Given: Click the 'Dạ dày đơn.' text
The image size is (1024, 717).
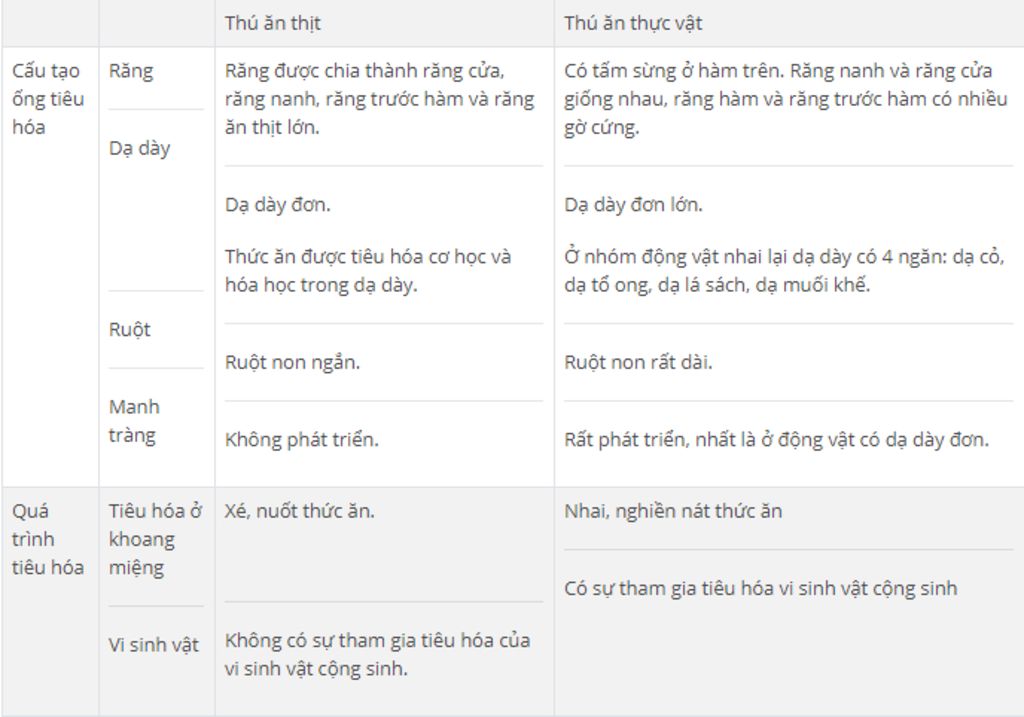Looking at the screenshot, I should point(278,205).
